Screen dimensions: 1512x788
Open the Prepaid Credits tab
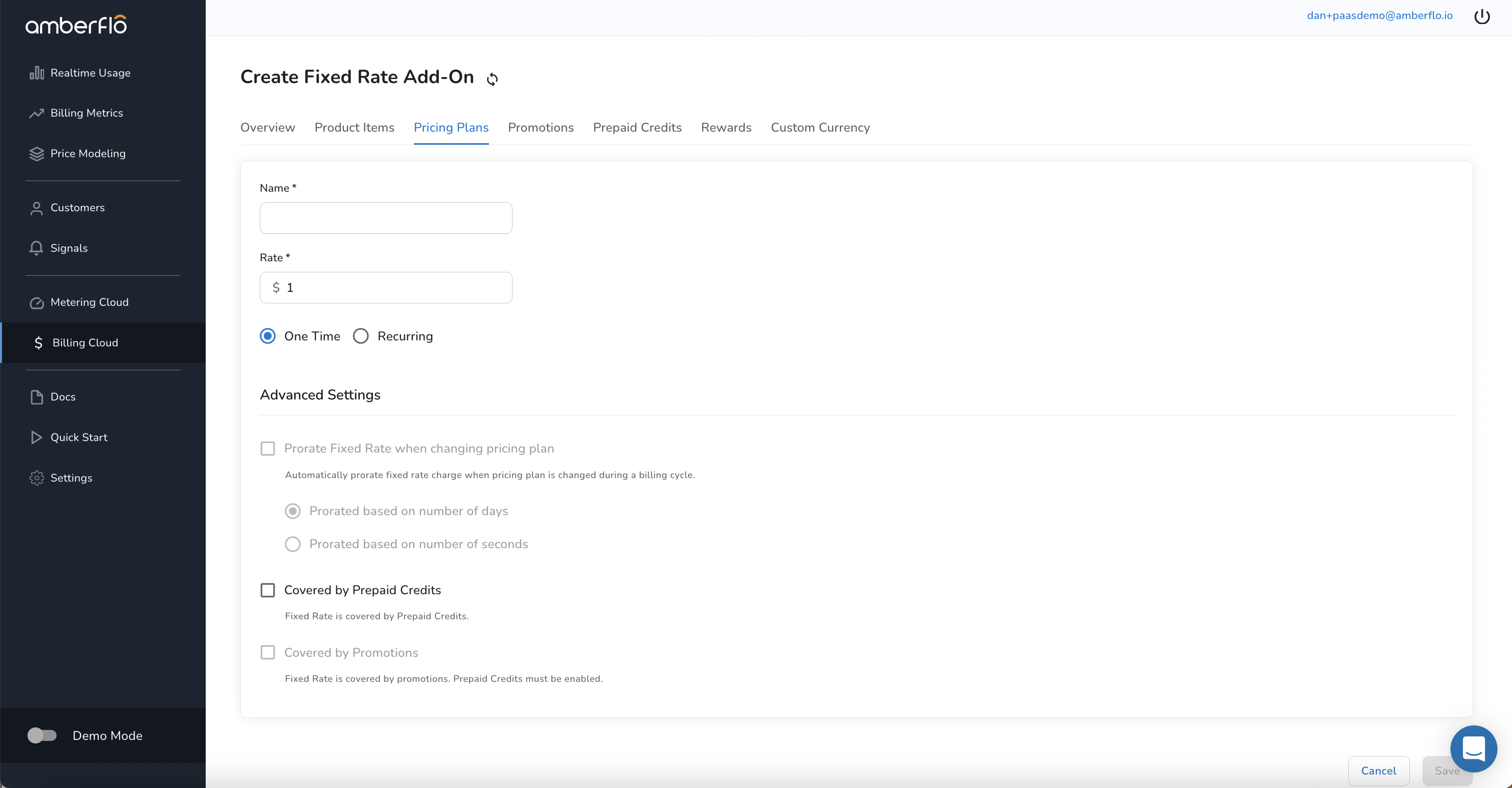pyautogui.click(x=637, y=128)
